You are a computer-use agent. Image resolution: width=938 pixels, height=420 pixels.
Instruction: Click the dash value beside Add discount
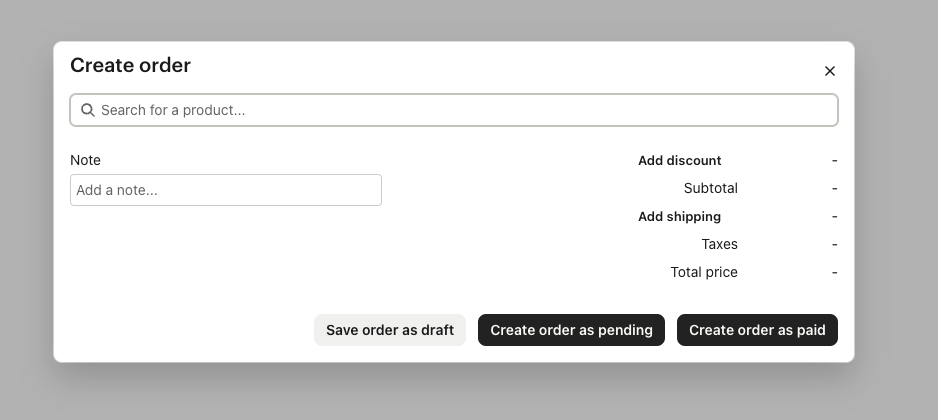pyautogui.click(x=835, y=160)
